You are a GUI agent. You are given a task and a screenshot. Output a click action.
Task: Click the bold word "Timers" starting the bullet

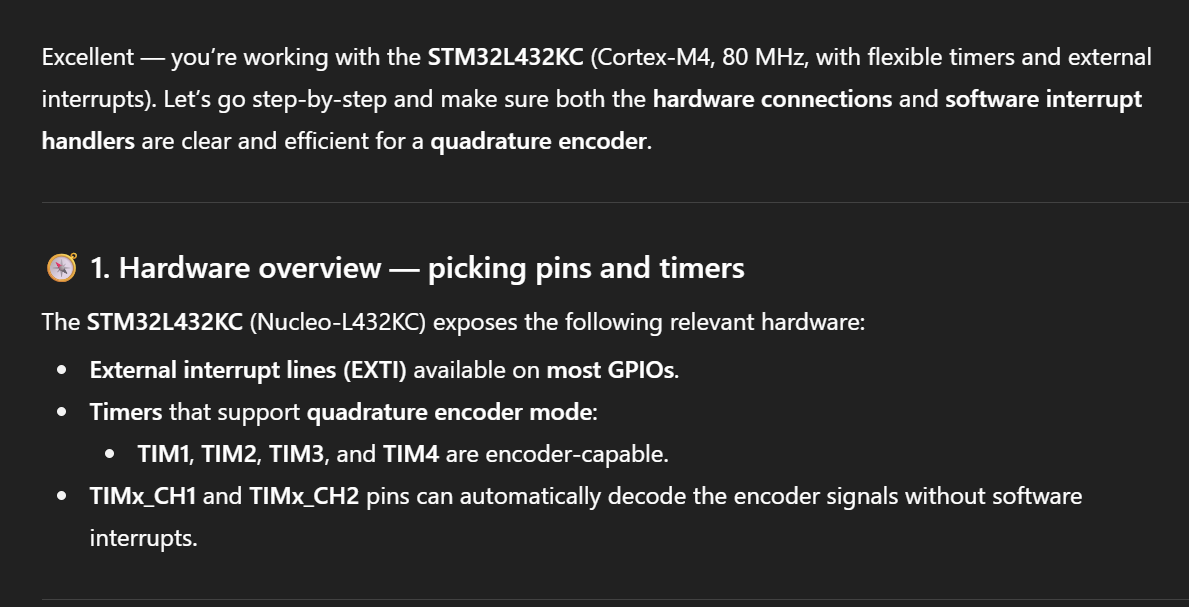(126, 412)
